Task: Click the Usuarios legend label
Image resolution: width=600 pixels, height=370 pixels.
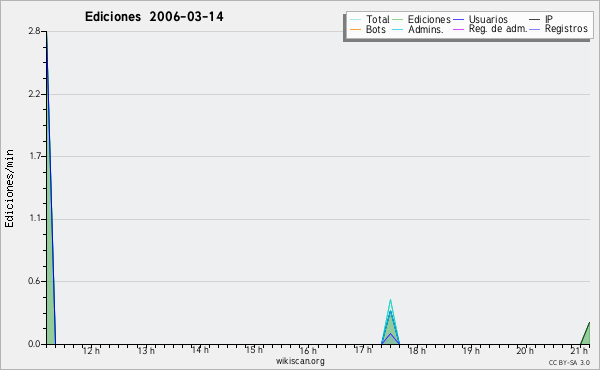Action: 488,19
